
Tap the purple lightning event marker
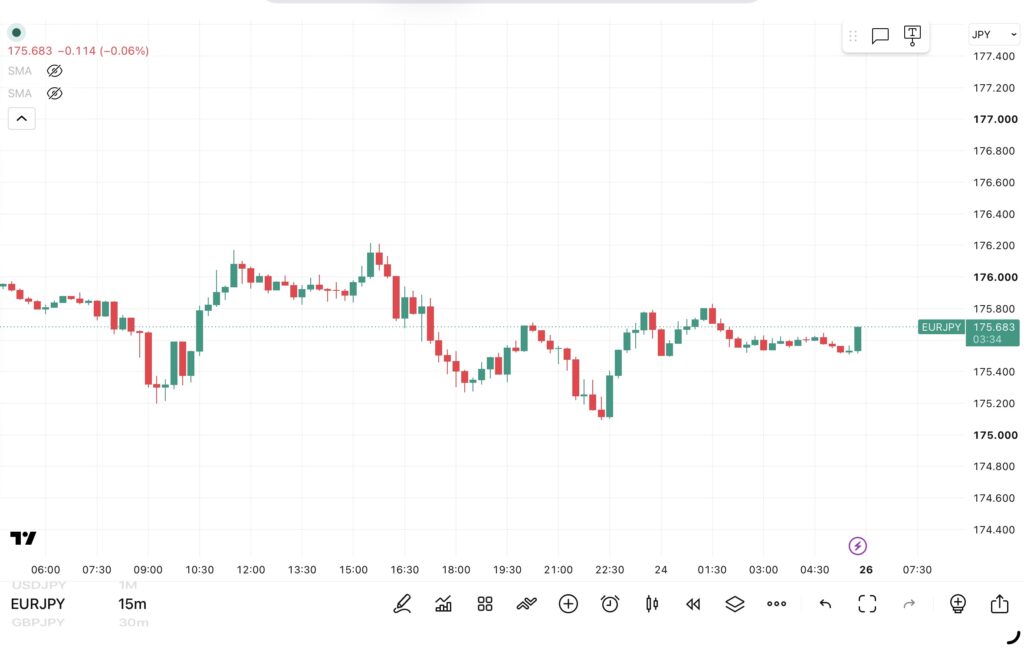[857, 545]
